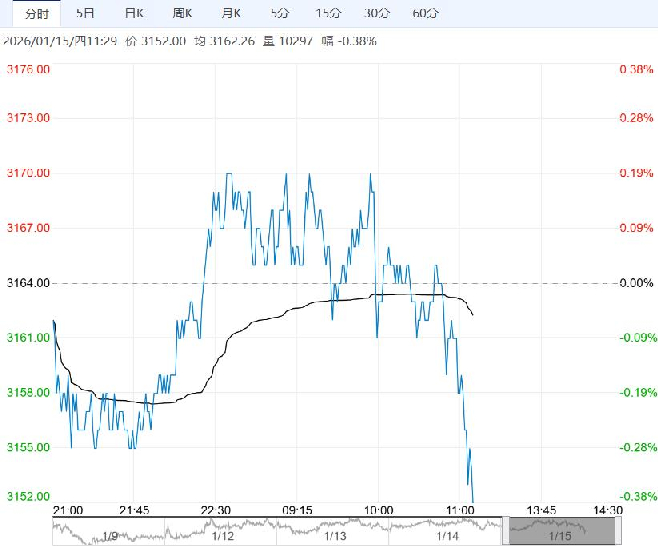Click the 0.00% percentage axis label

coord(636,283)
